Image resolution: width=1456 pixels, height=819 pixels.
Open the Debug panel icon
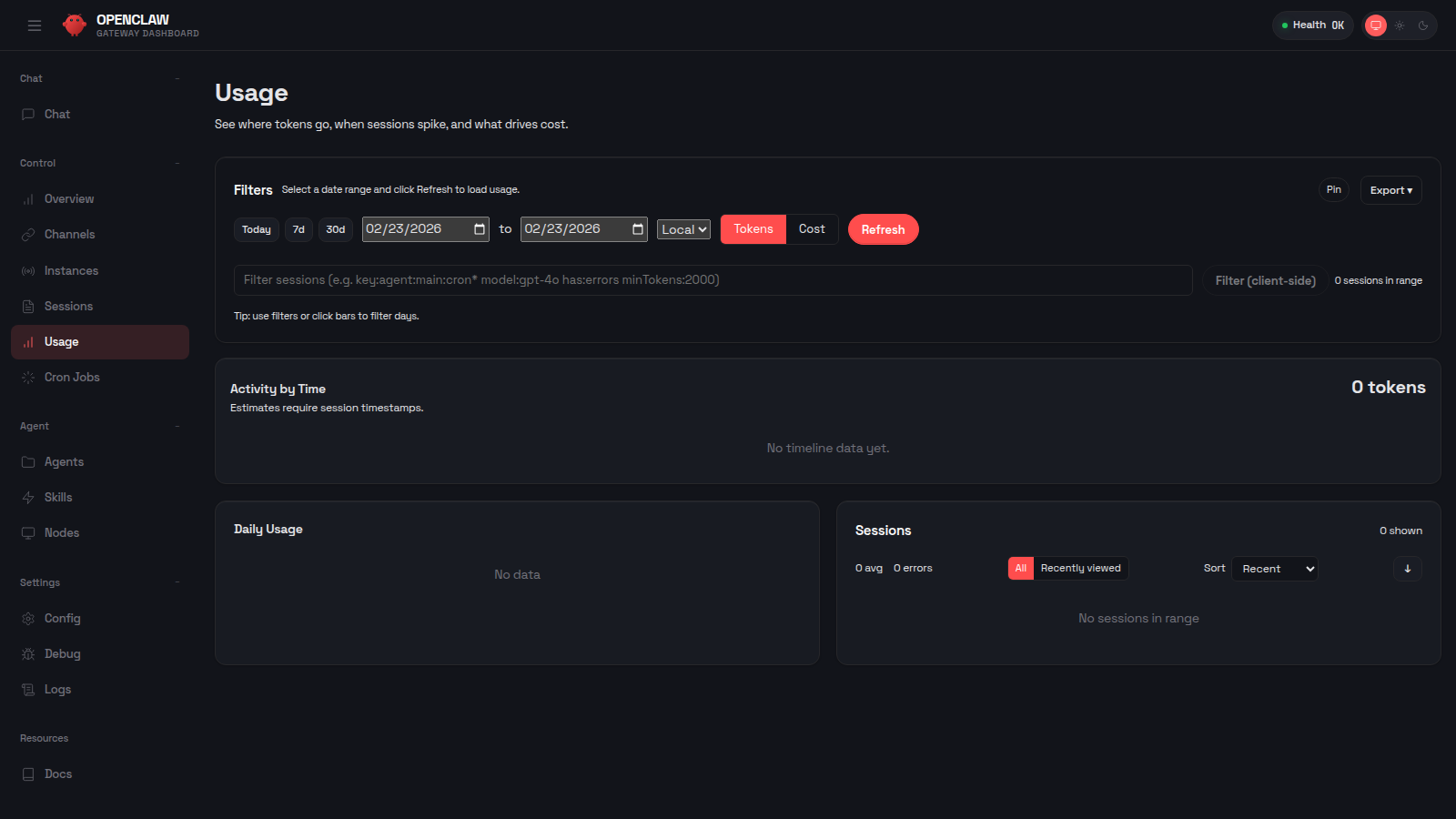(x=28, y=653)
